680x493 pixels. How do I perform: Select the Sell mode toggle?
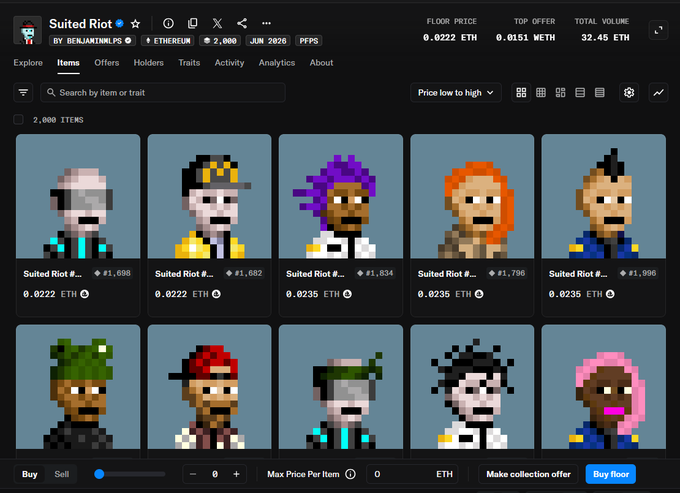[62, 474]
